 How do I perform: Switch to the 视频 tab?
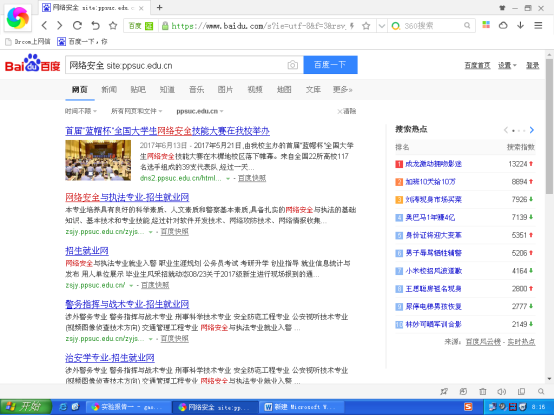[x=255, y=89]
